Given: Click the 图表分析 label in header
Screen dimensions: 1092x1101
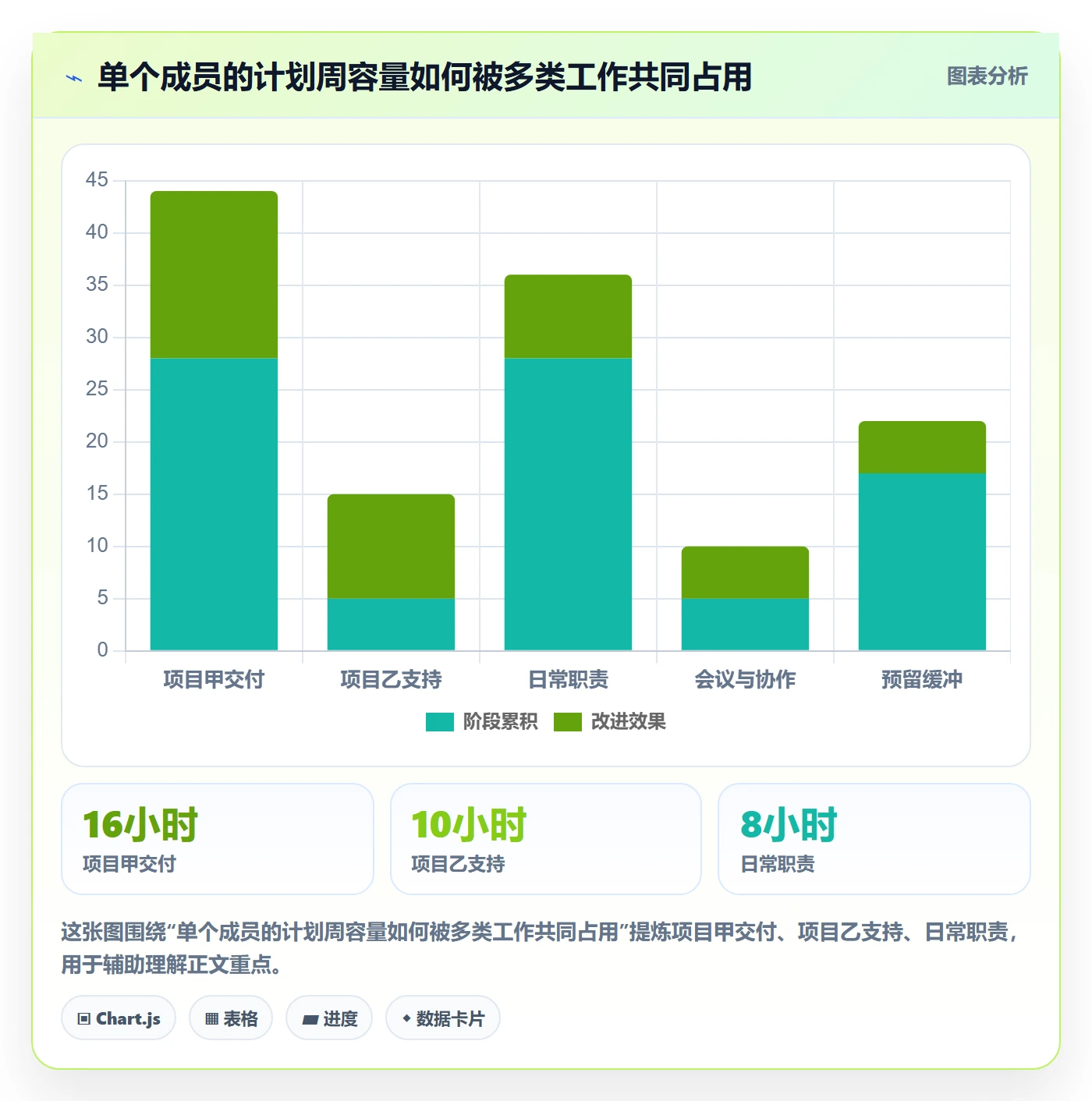Looking at the screenshot, I should (987, 76).
